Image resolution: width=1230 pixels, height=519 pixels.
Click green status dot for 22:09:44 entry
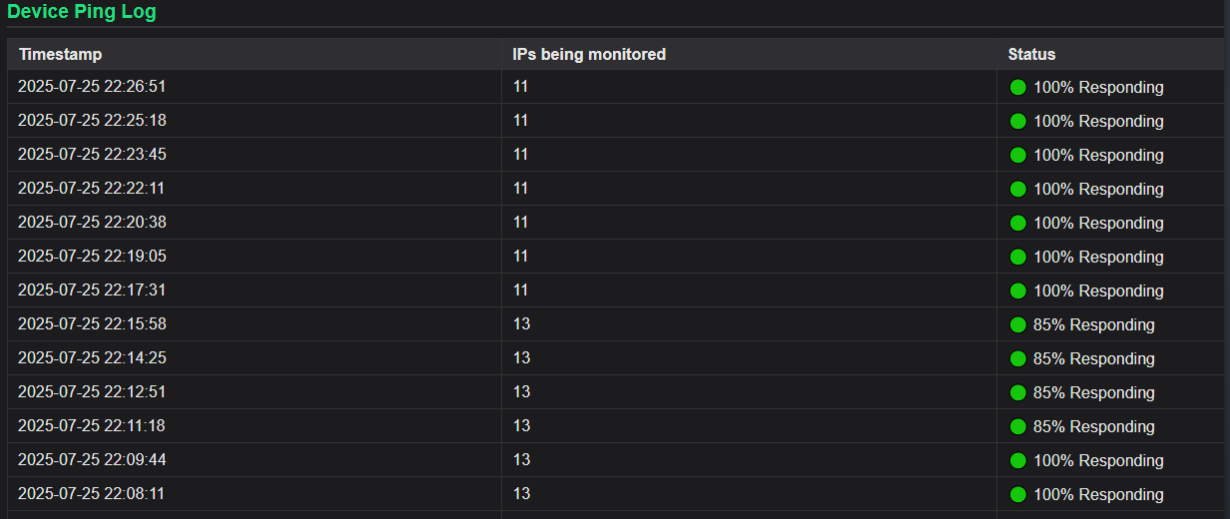tap(1018, 461)
